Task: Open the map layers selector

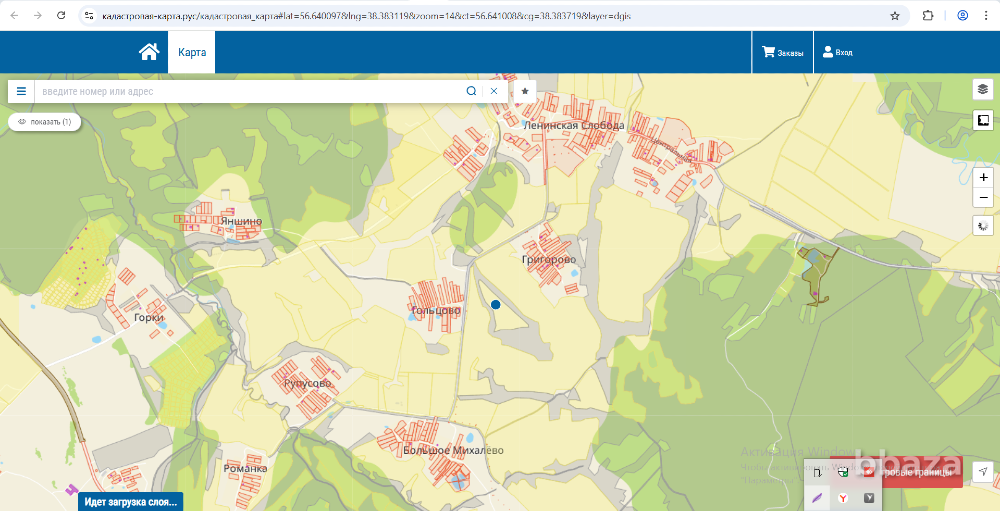Action: tap(983, 89)
